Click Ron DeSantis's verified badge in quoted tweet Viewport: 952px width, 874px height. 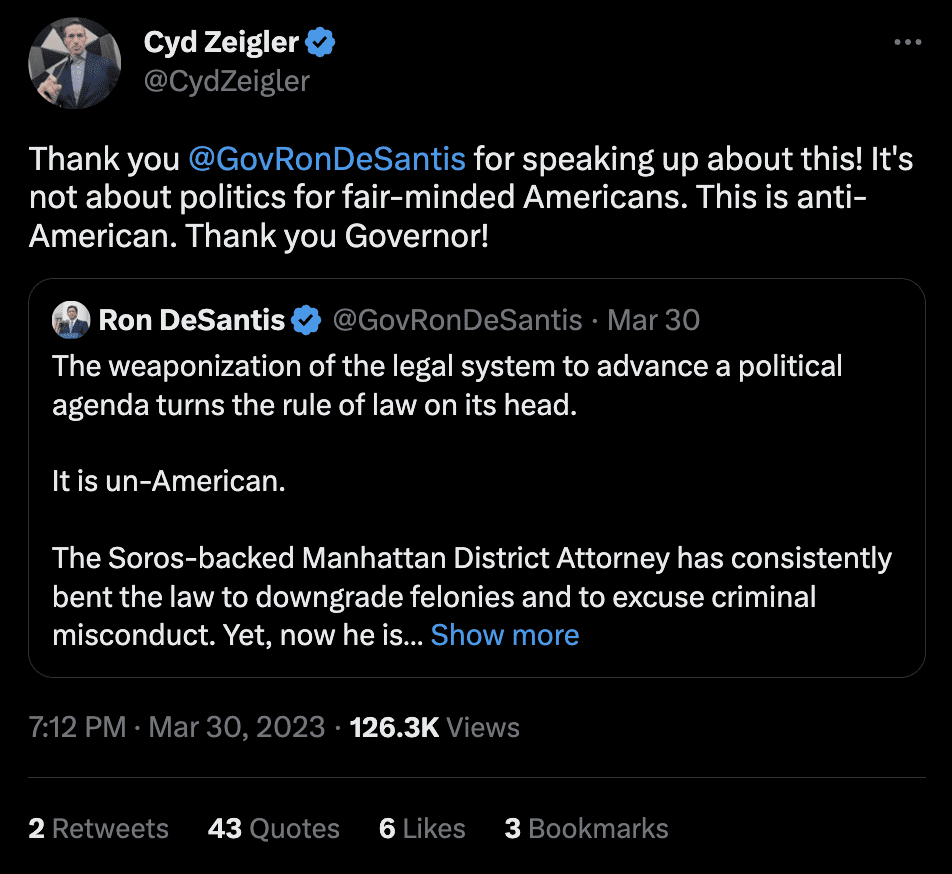coord(307,320)
